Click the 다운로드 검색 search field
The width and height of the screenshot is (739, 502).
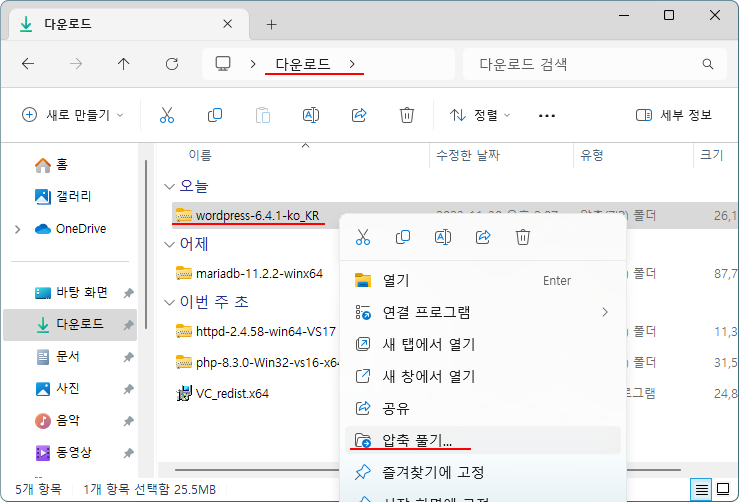tap(595, 64)
